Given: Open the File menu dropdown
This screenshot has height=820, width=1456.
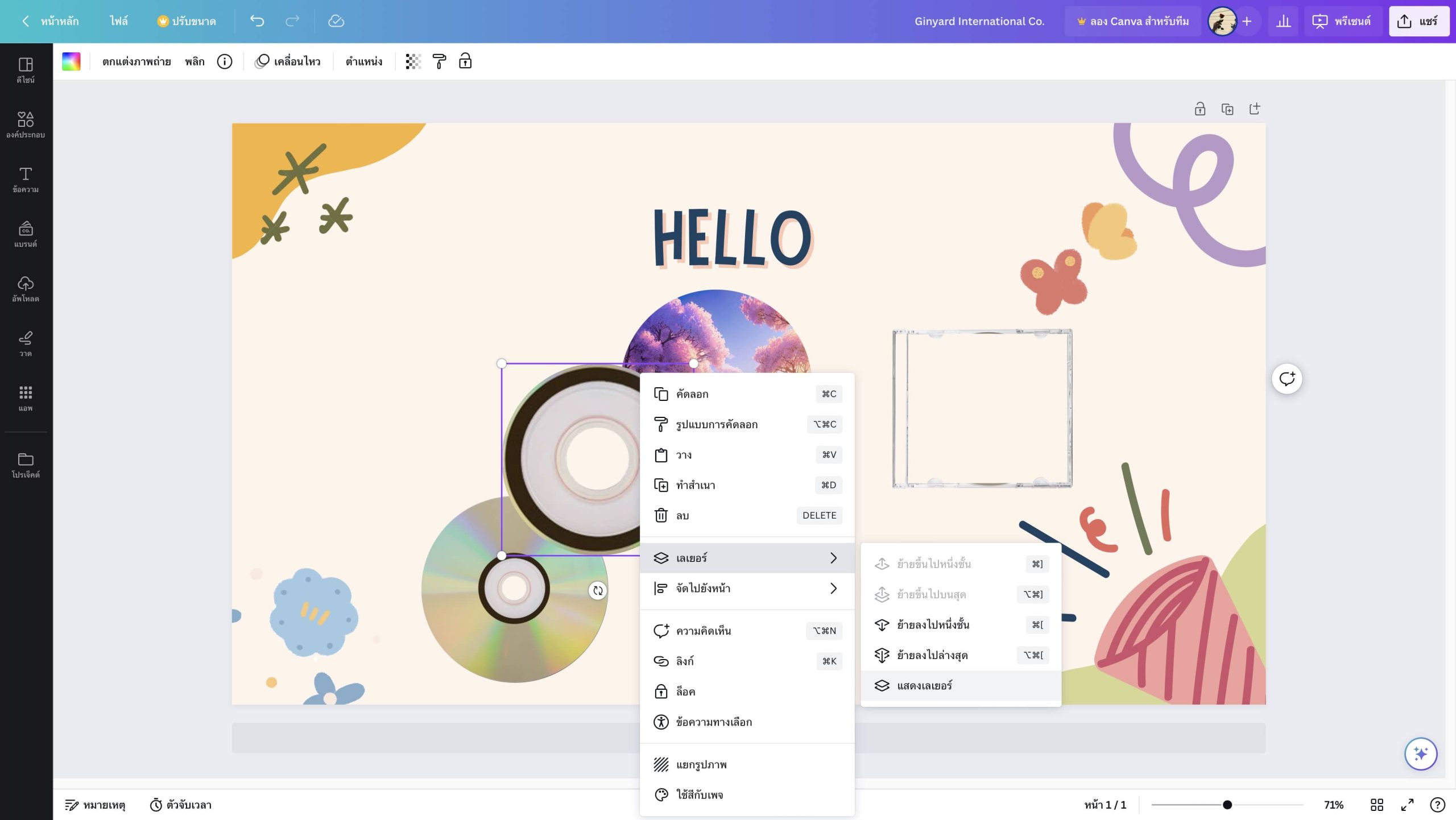Looking at the screenshot, I should pos(118,21).
